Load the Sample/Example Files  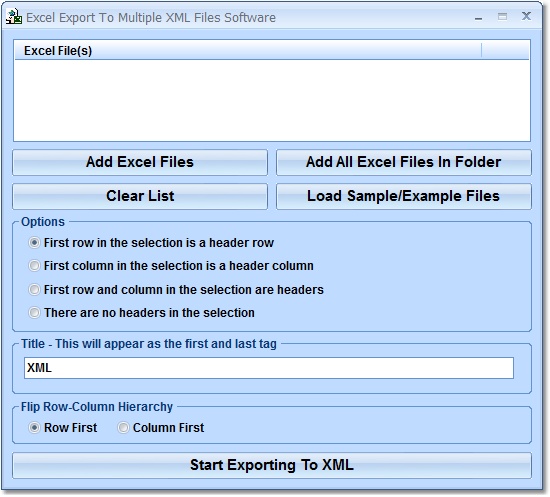tap(404, 196)
